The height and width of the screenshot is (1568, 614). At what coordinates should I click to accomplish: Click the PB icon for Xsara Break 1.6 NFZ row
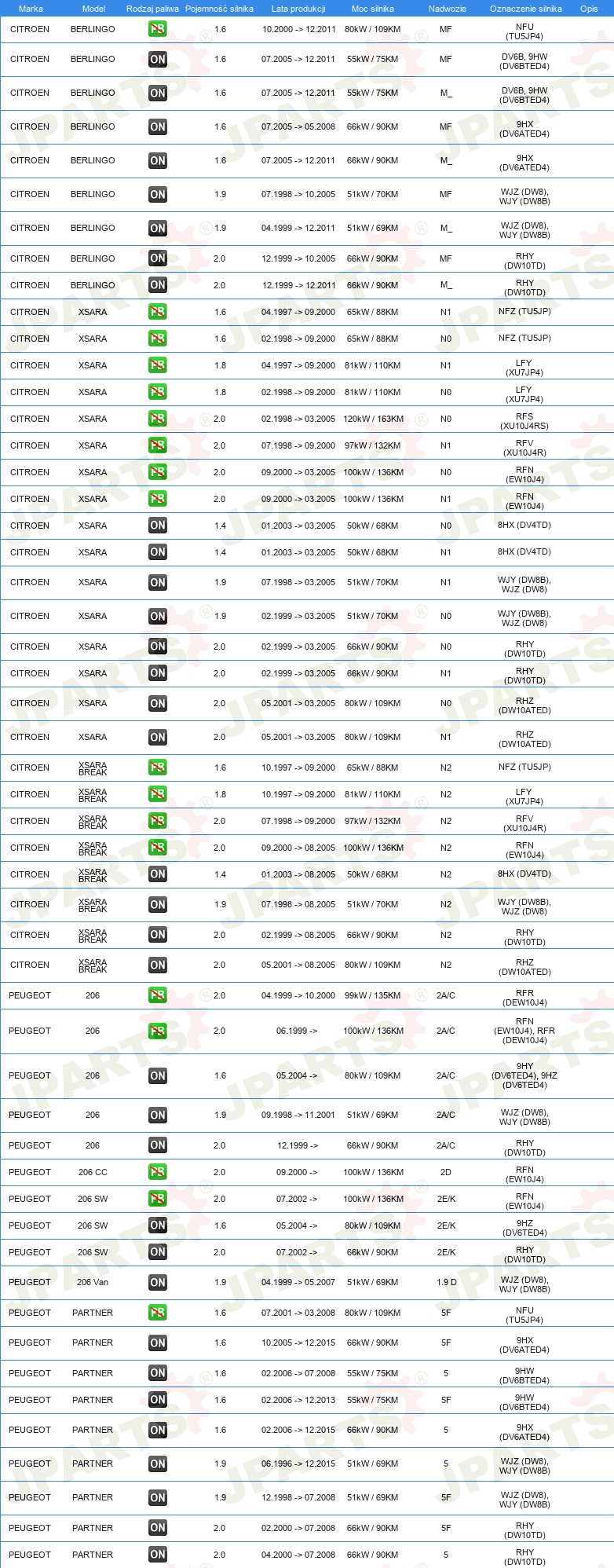(158, 768)
